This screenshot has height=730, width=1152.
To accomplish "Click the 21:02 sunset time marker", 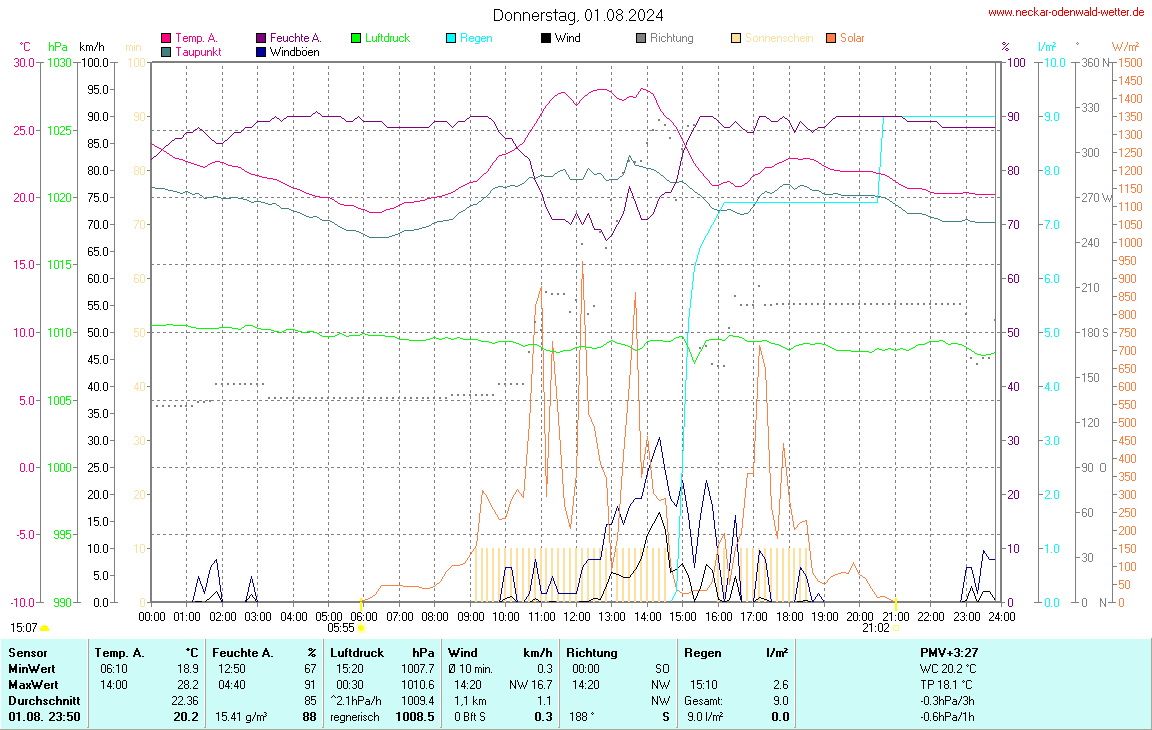I will (875, 628).
